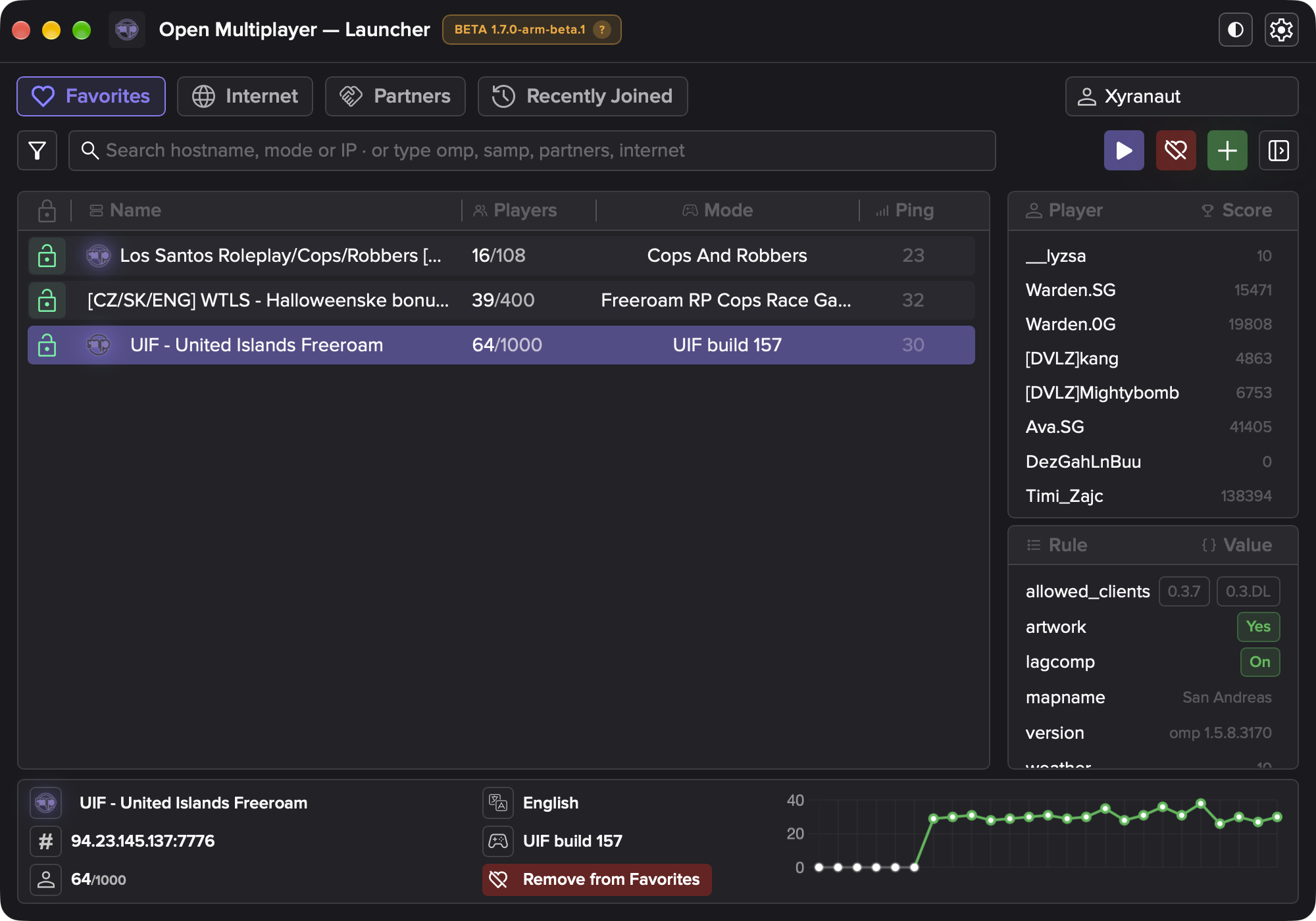Open launcher settings gear
Viewport: 1316px width, 921px height.
click(x=1281, y=30)
